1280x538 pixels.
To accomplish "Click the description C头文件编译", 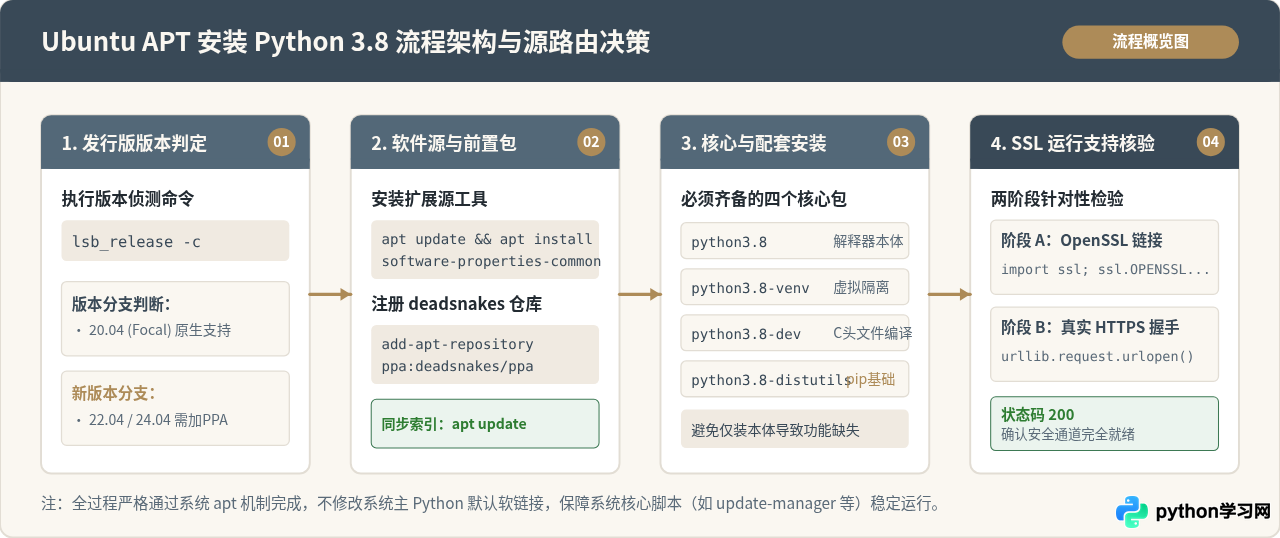I will pos(872,334).
